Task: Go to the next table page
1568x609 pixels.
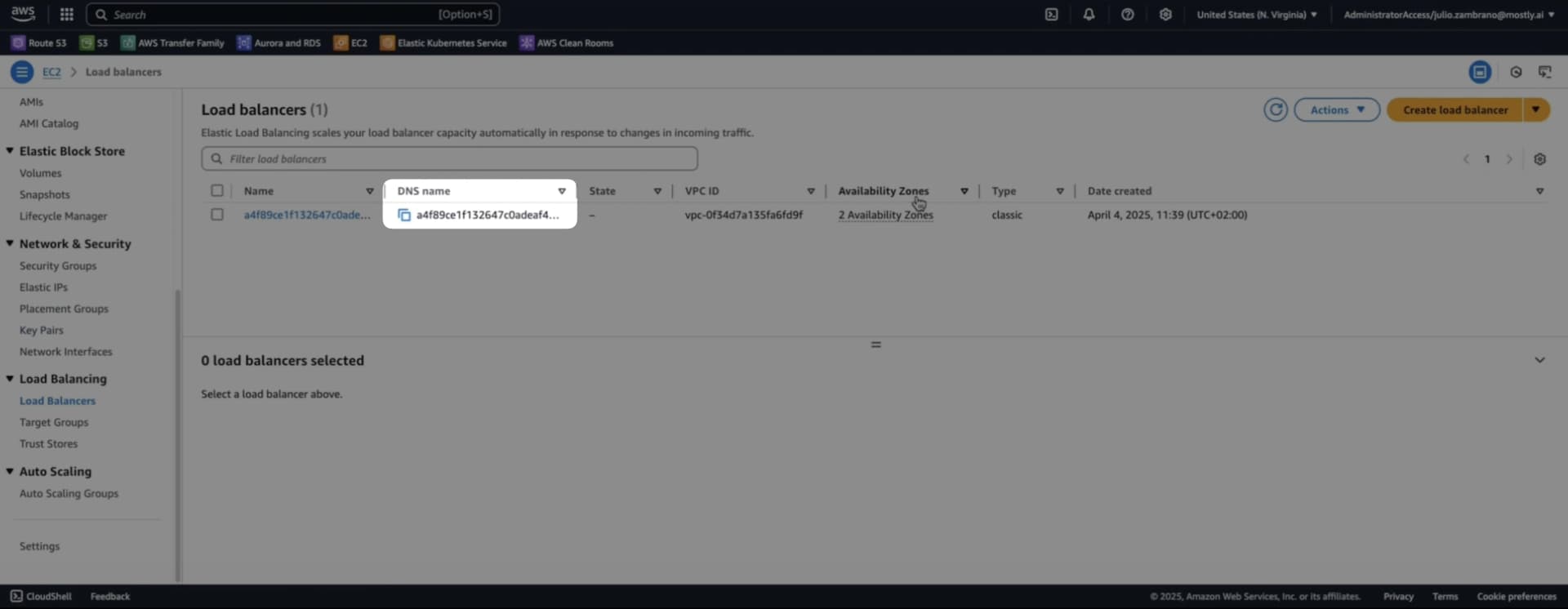Action: pos(1509,159)
